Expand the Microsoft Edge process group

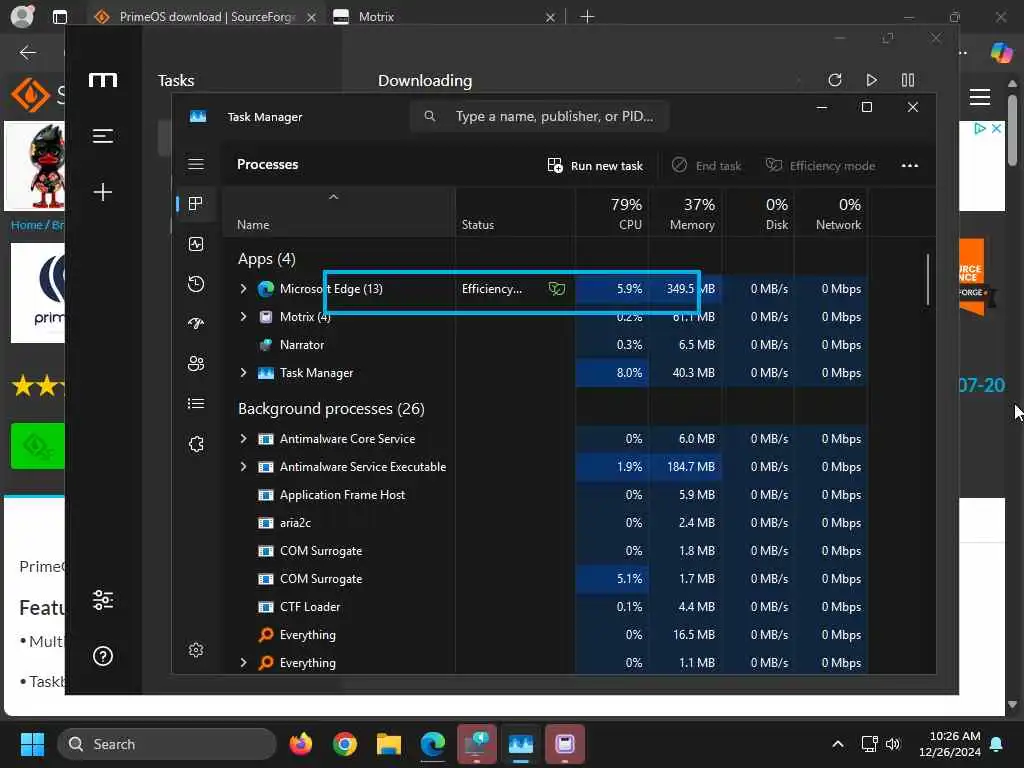244,289
